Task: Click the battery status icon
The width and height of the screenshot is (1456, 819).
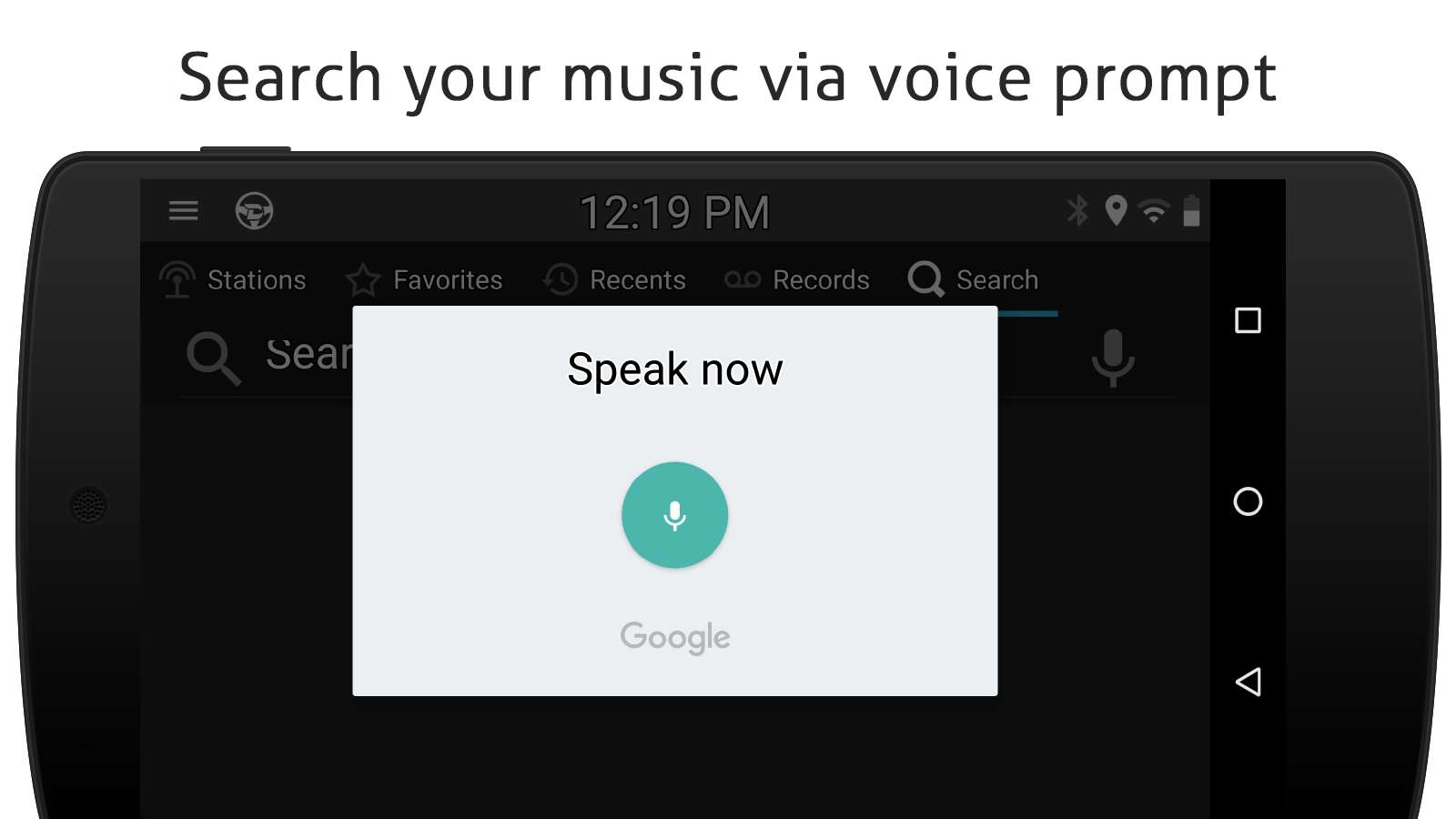Action: coord(1191,210)
